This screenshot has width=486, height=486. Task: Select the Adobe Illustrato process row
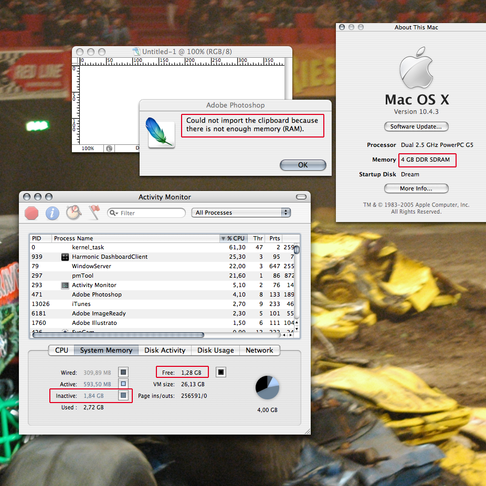coord(163,323)
